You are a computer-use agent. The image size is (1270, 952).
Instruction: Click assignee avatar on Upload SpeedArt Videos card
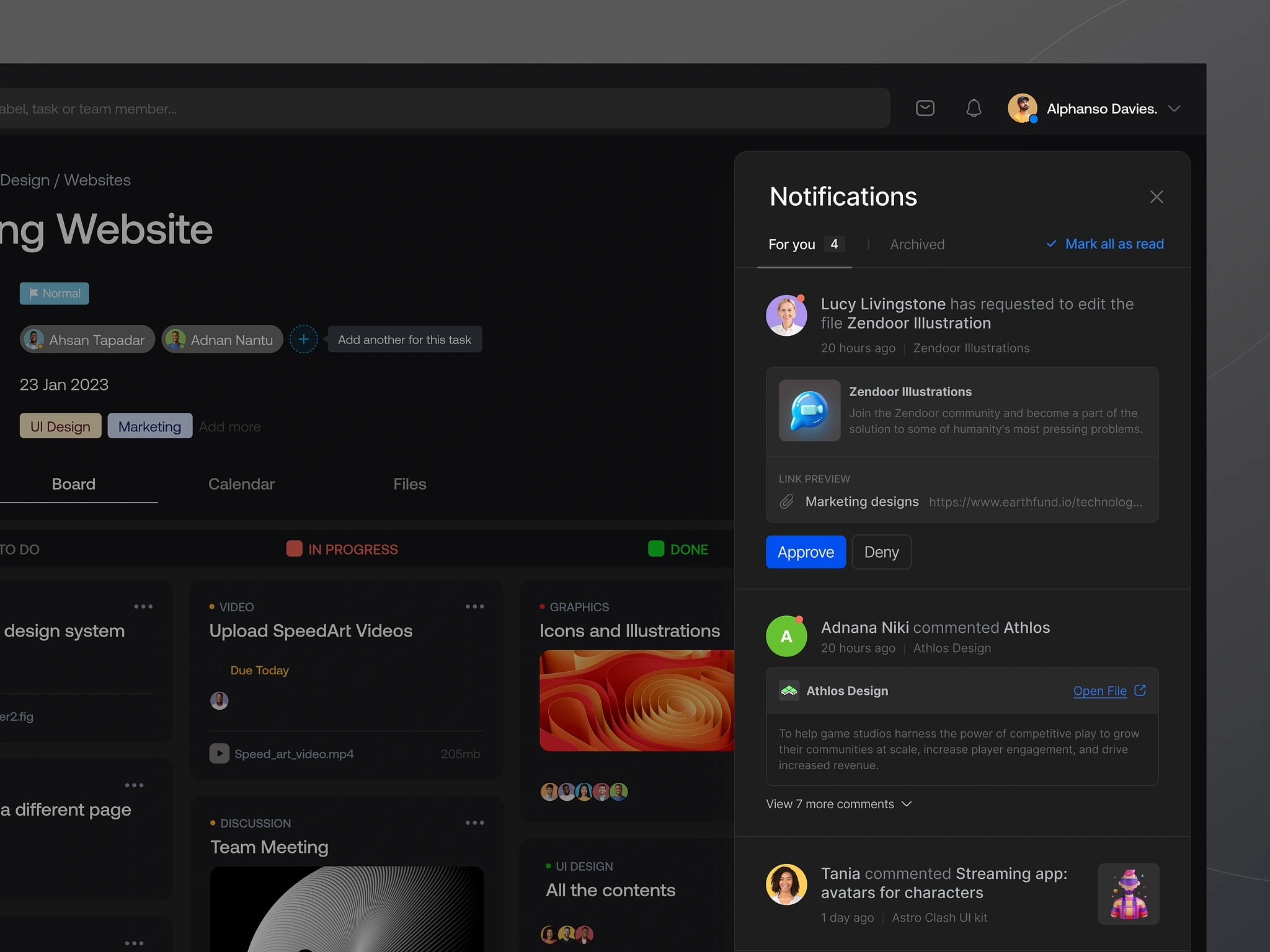coord(219,700)
